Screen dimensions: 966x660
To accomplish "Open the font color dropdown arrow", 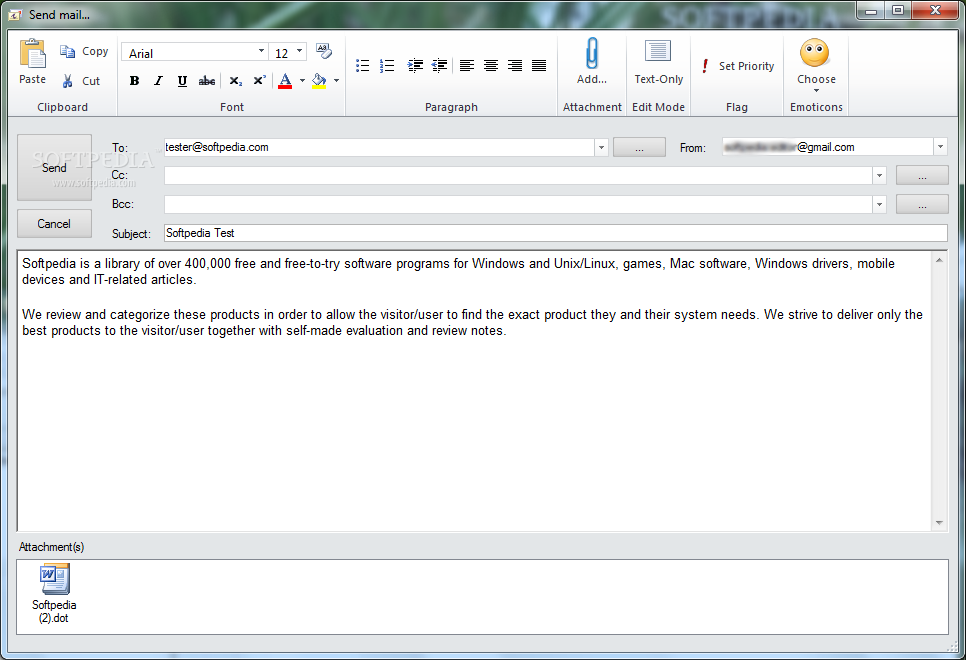I will (x=302, y=81).
